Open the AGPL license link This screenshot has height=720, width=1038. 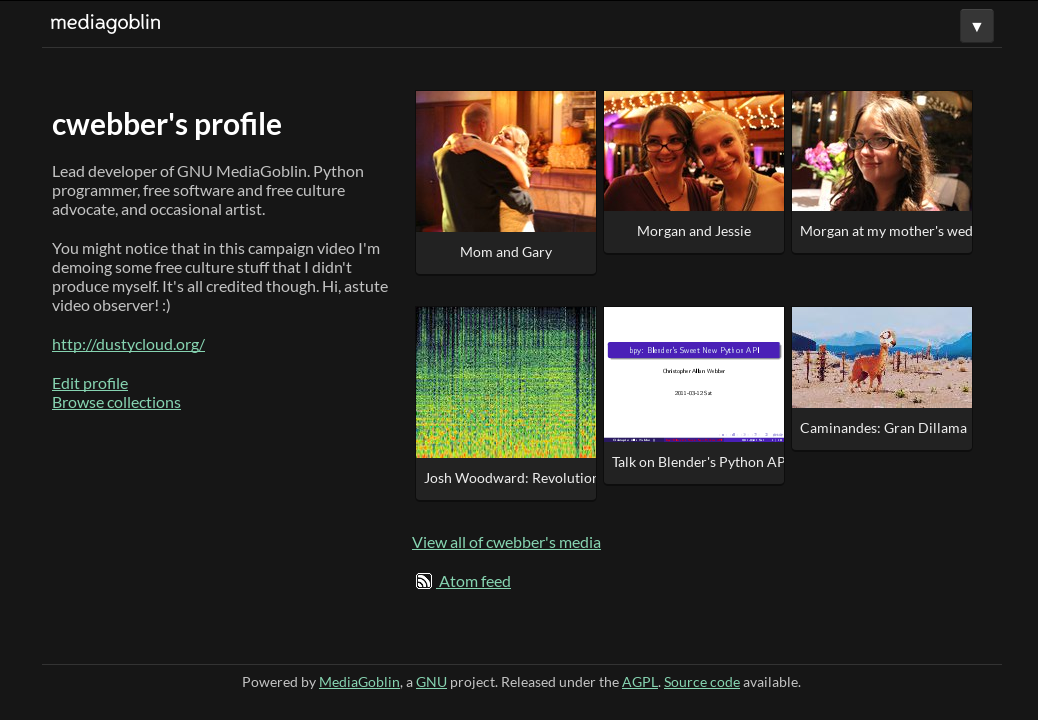(639, 682)
